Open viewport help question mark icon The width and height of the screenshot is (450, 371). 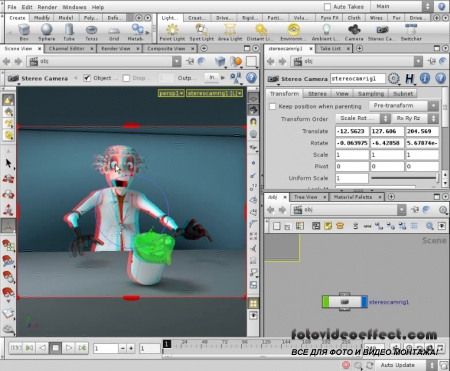coord(251,78)
